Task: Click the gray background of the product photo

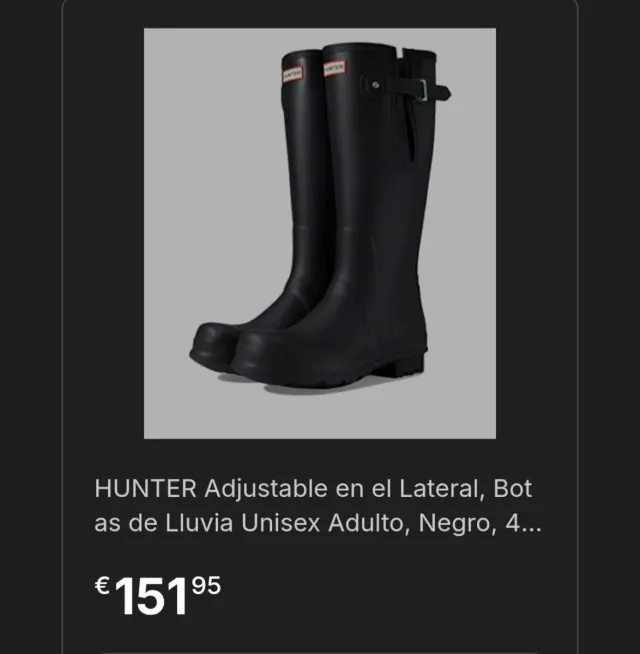Action: (209, 167)
